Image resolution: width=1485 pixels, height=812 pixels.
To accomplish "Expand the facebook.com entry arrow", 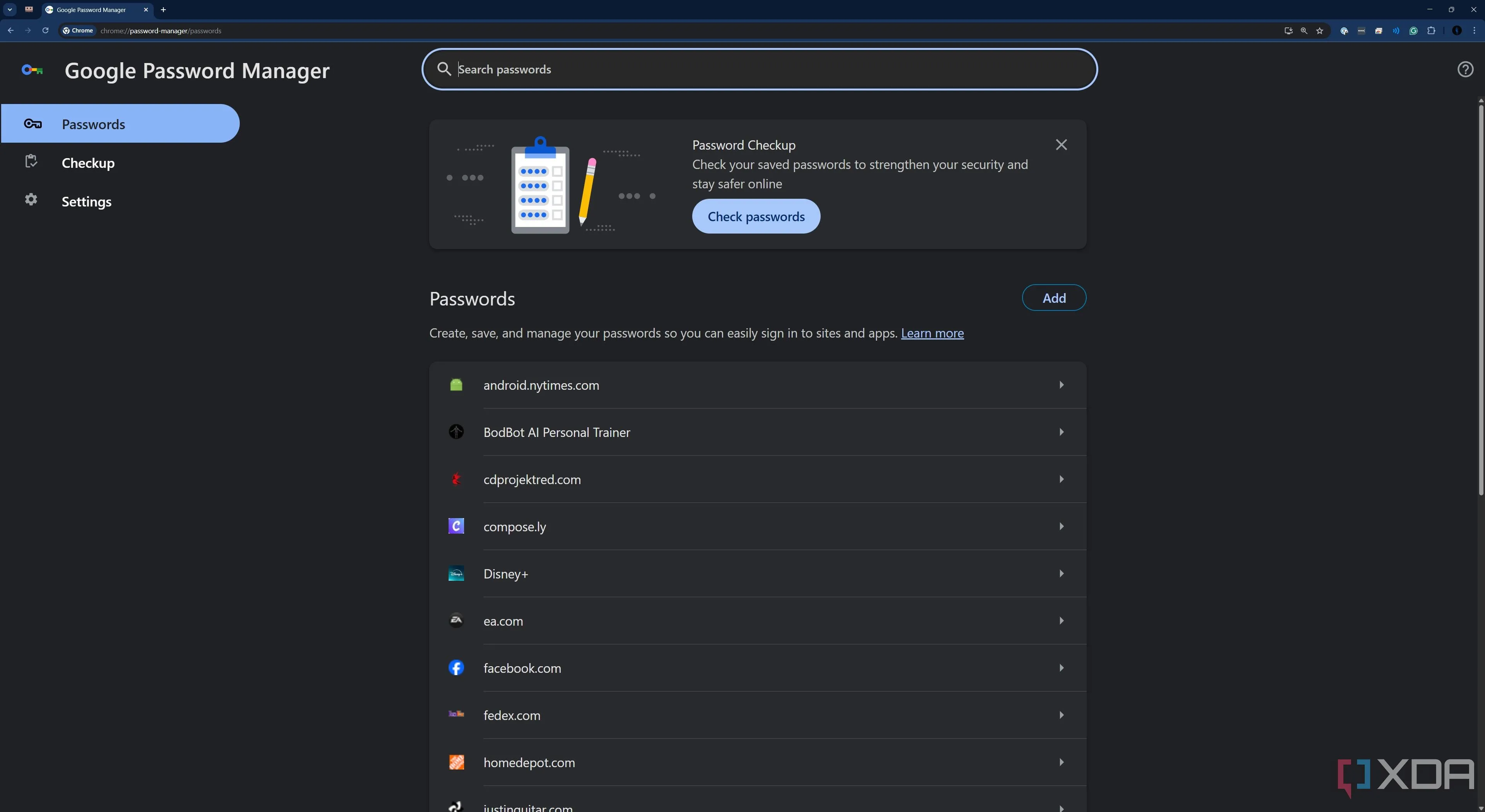I will tap(1061, 668).
